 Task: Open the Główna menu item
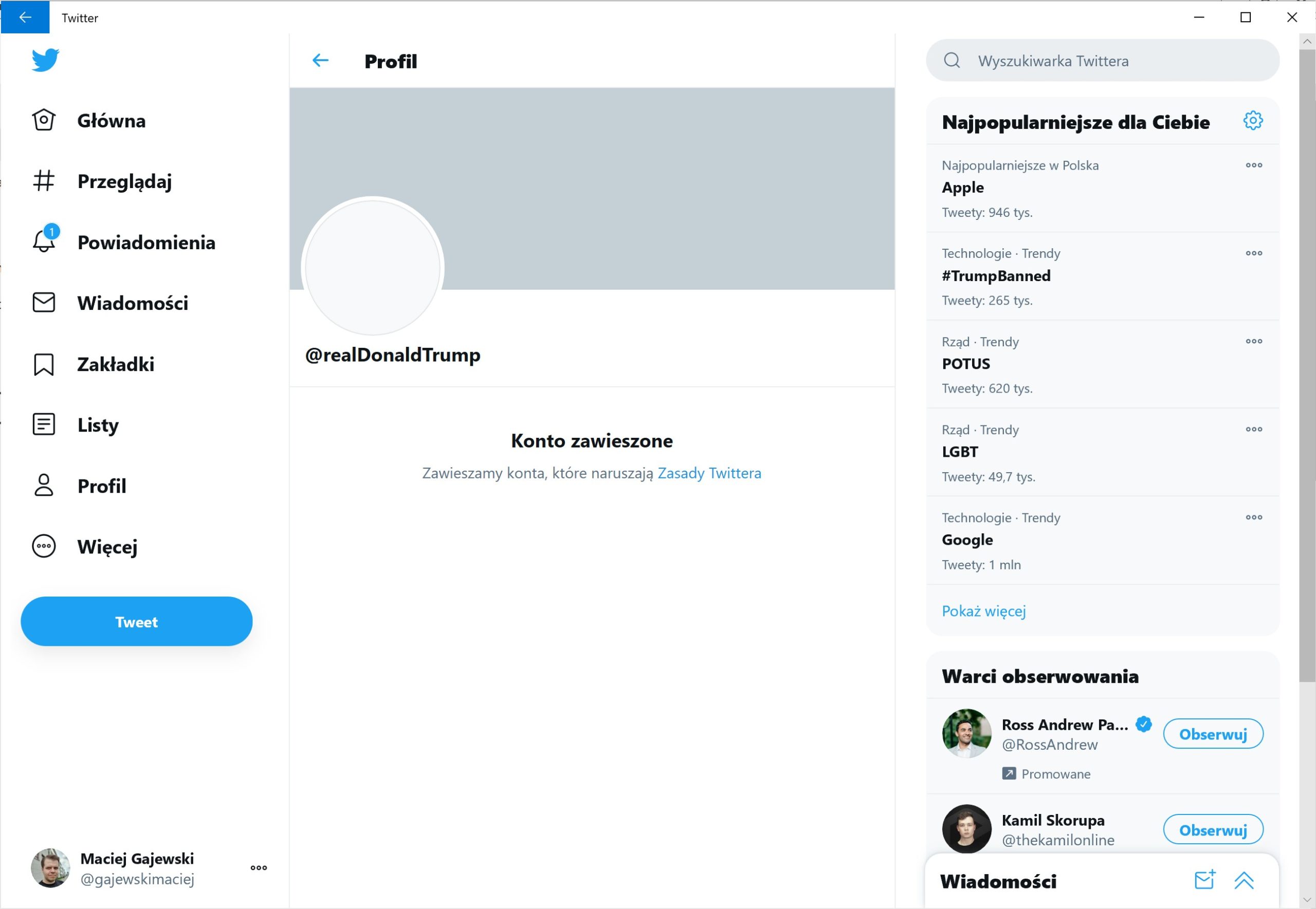point(89,121)
